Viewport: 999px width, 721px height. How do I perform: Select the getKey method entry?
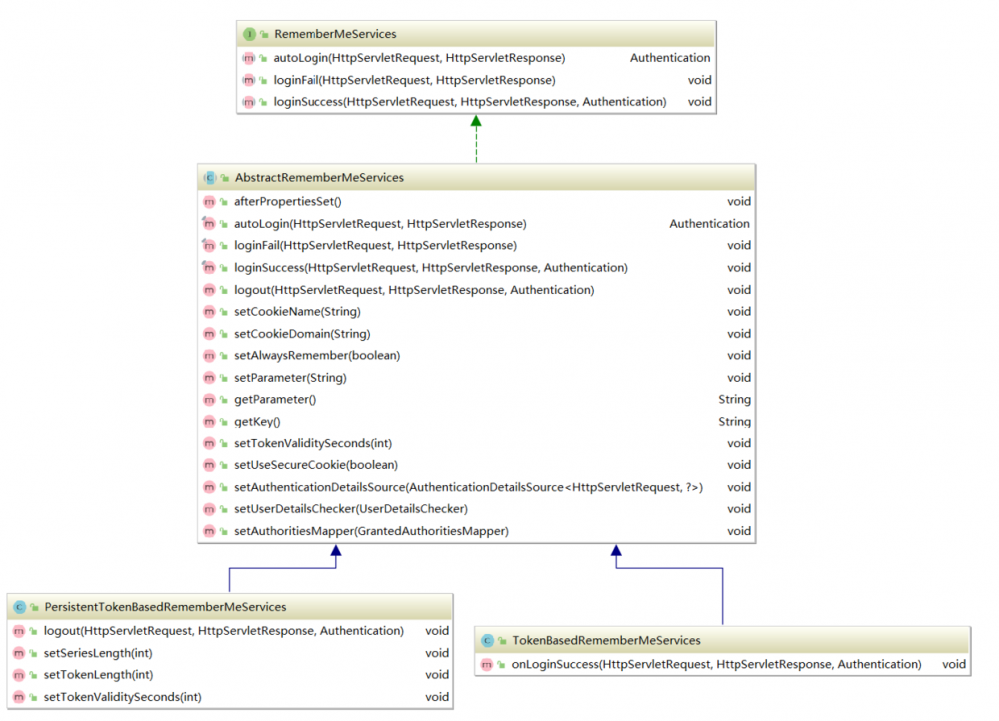[255, 421]
